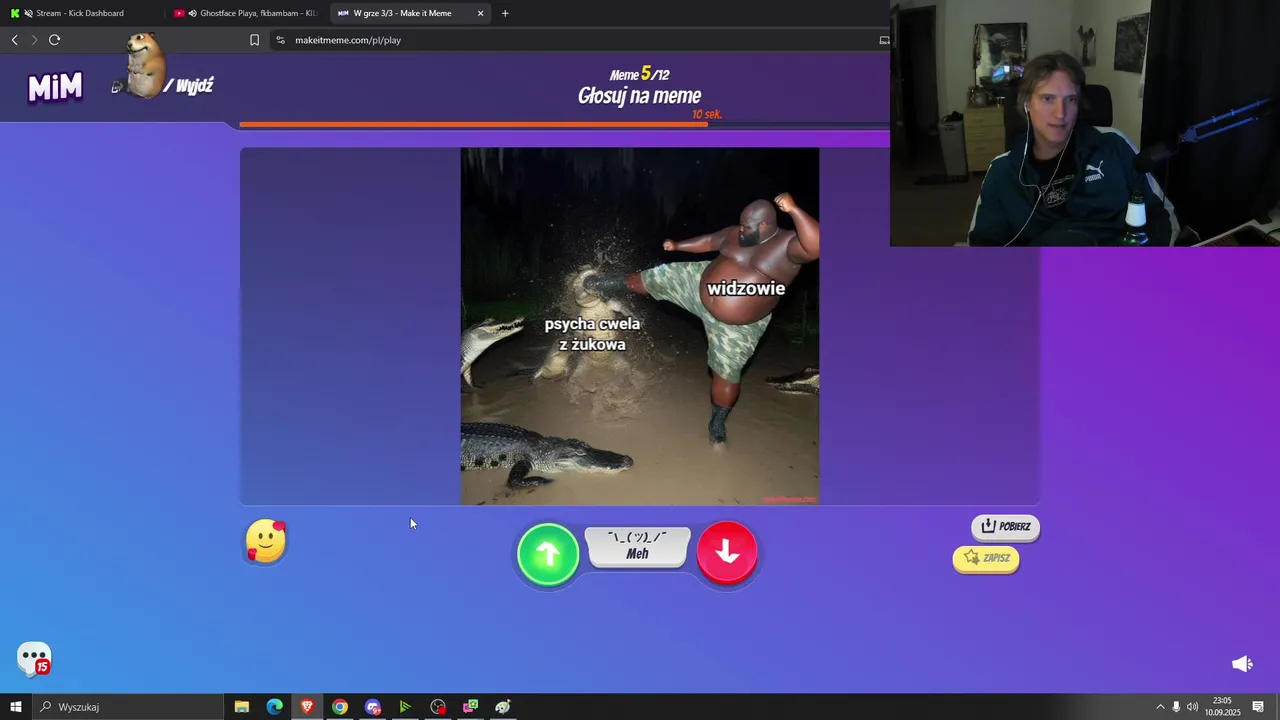
Task: Click the microphone tray icon
Action: tap(1176, 707)
